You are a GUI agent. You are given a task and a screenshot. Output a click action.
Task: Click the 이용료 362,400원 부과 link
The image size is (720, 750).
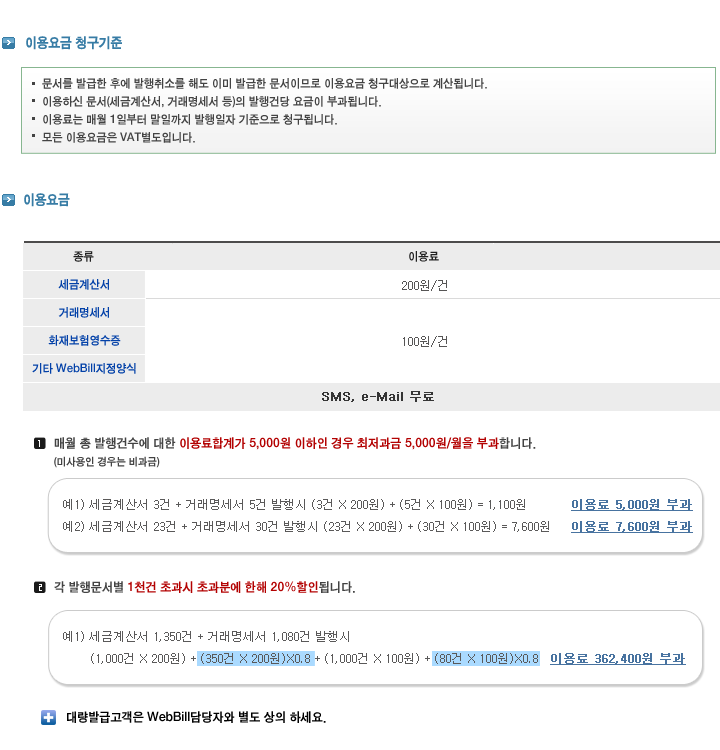pos(618,659)
